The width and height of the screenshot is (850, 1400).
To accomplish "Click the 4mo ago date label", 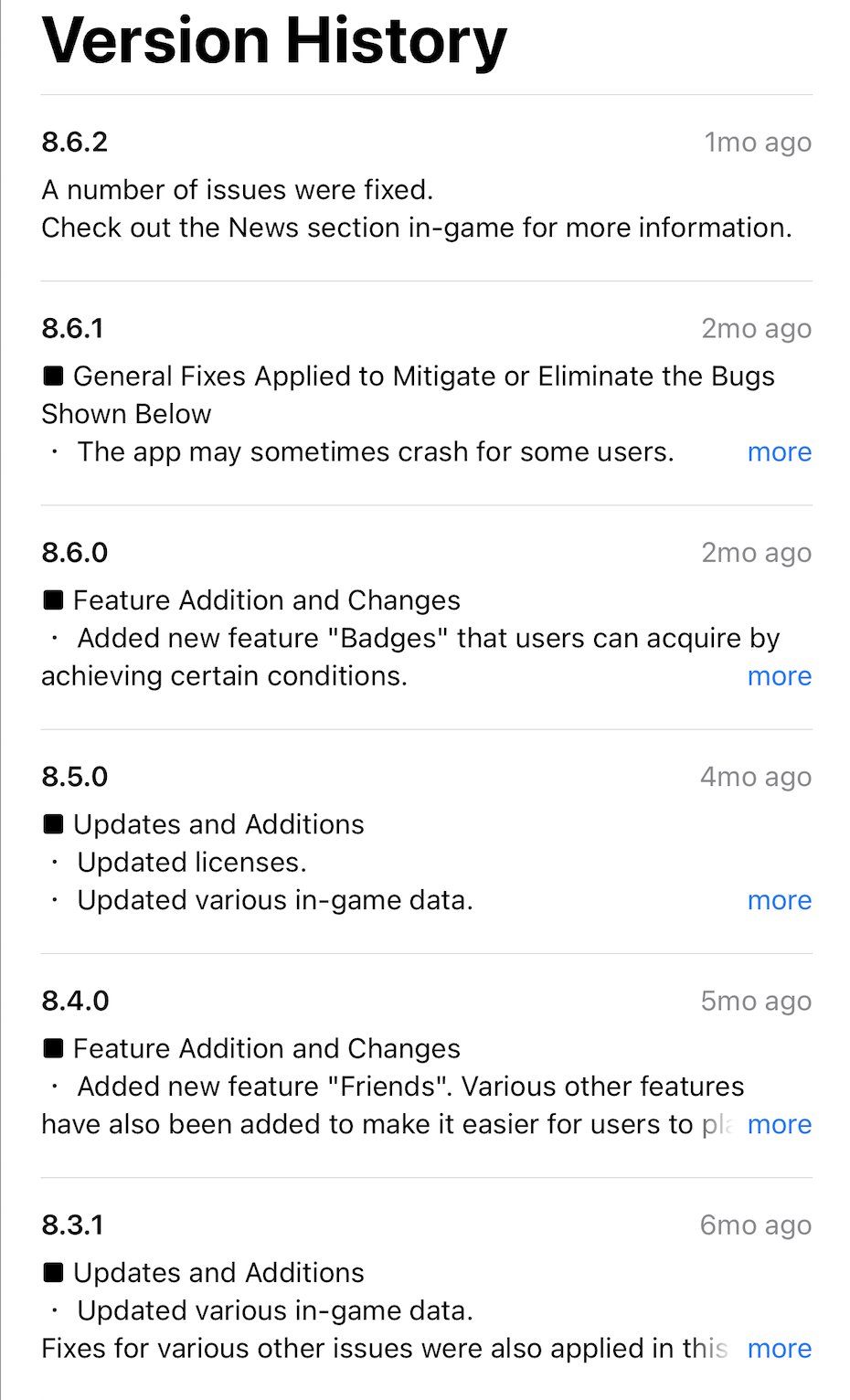I will pyautogui.click(x=756, y=776).
